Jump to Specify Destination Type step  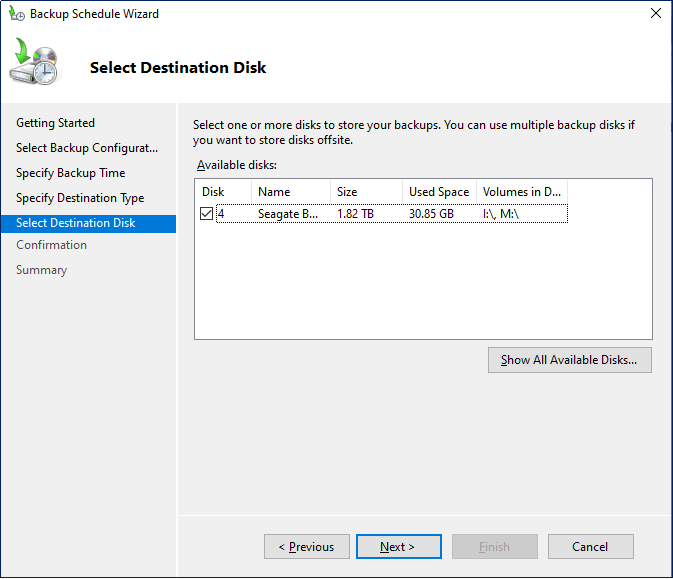point(80,198)
